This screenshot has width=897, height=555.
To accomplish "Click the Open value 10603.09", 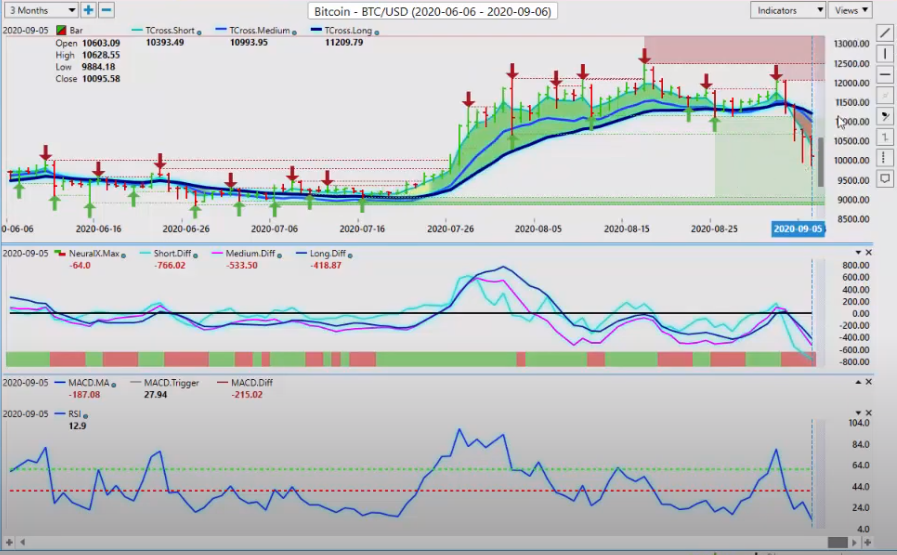I will click(101, 43).
